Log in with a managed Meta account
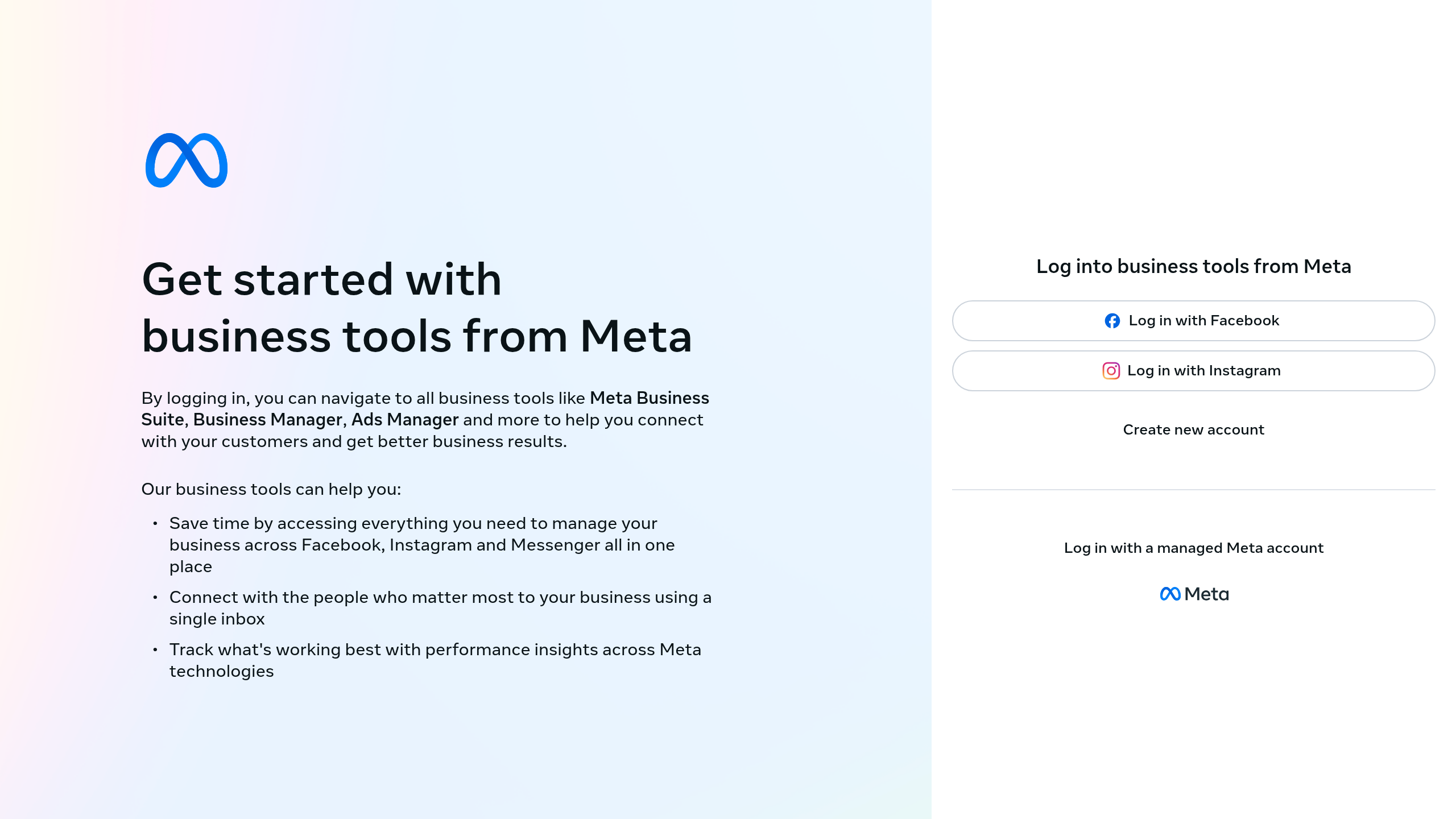This screenshot has height=819, width=1456. [x=1193, y=548]
